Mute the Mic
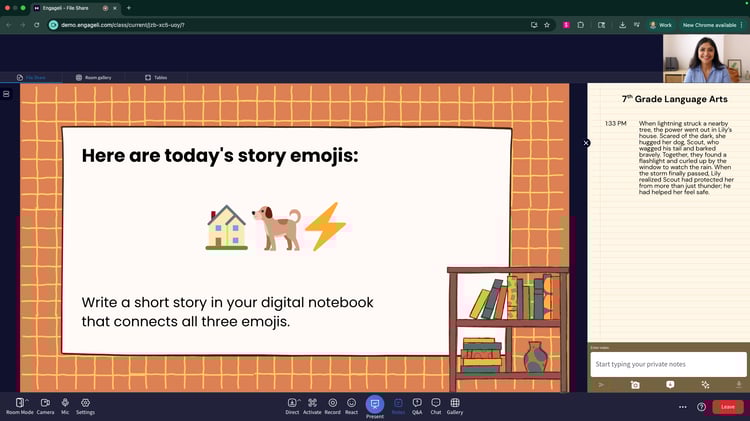The width and height of the screenshot is (750, 421). click(65, 403)
